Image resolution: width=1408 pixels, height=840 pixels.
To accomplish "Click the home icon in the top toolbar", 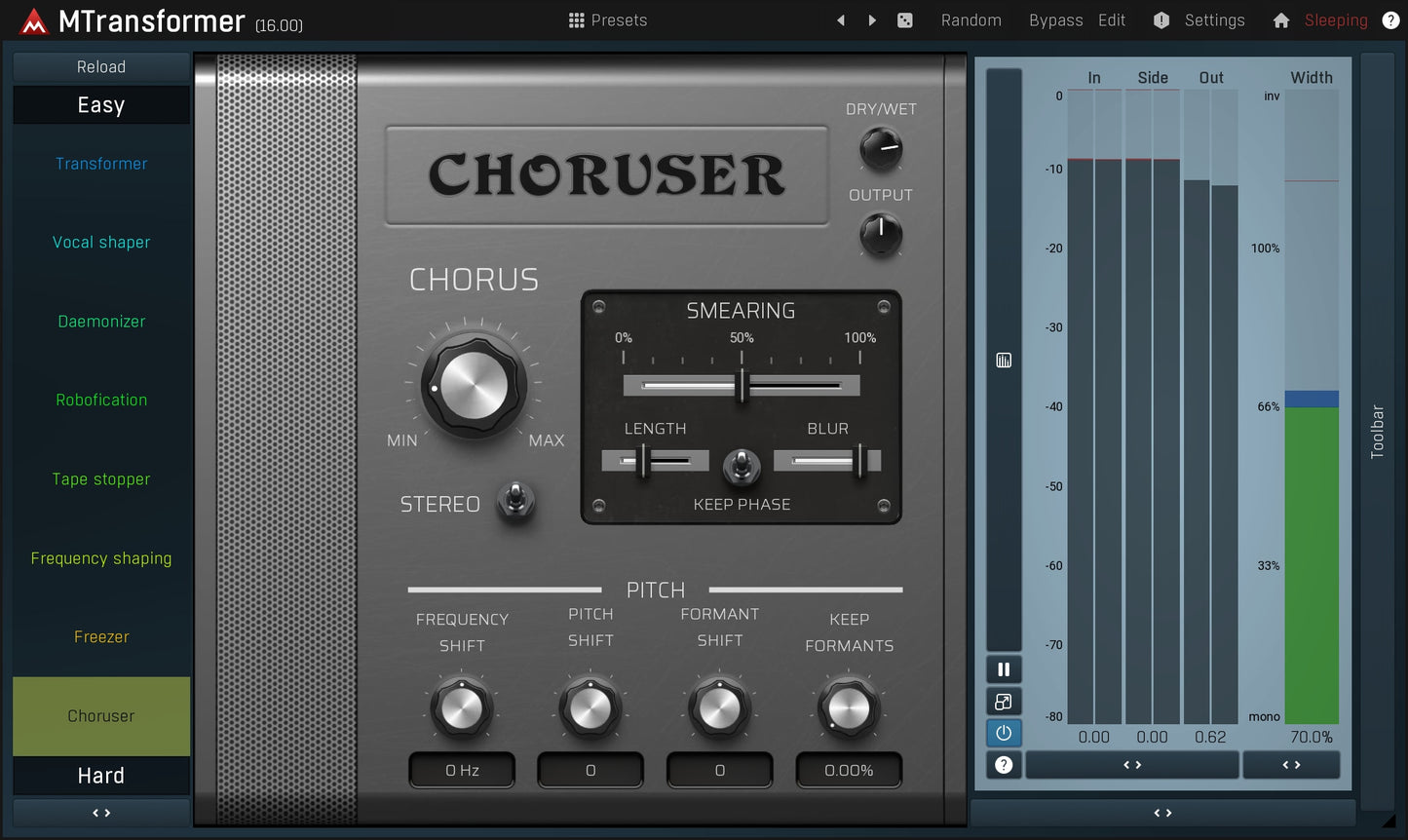I will (1280, 19).
